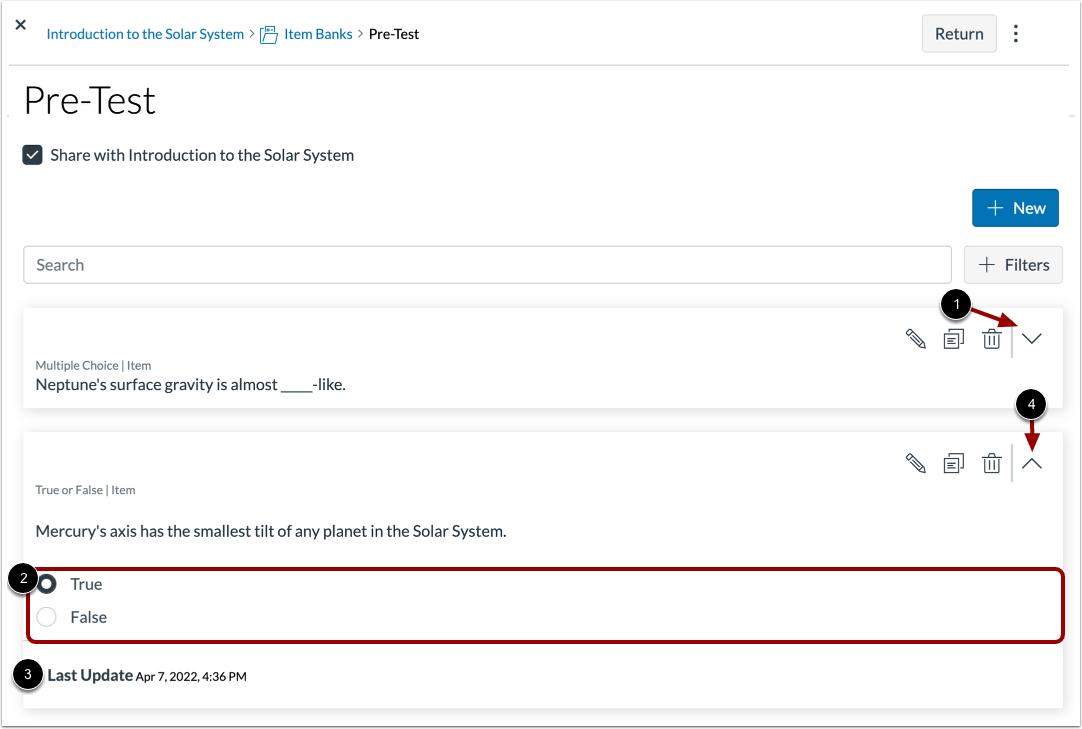Open the Item Banks breadcrumb icon
Screen dimensions: 1082x729
(x=267, y=33)
